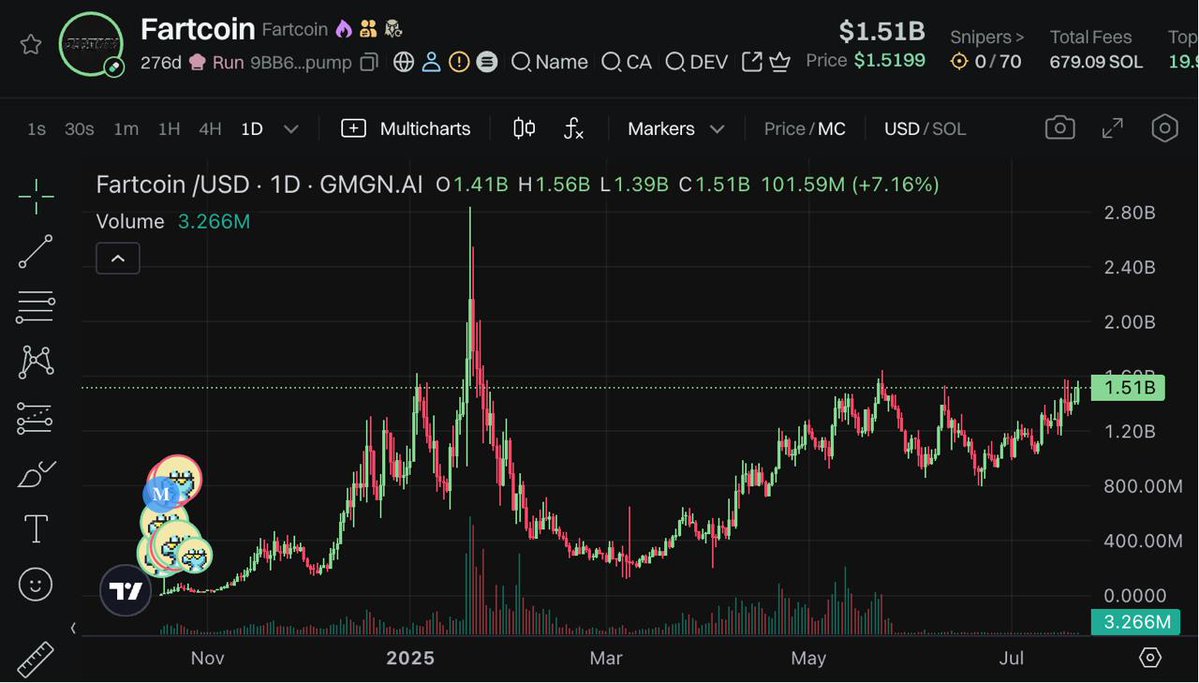Open the emoji smiley icons tool
The height and width of the screenshot is (683, 1199).
pos(36,585)
